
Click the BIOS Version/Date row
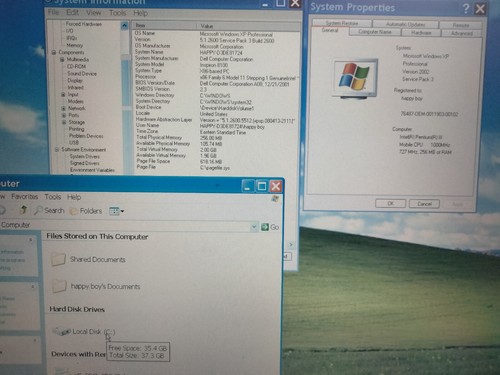(x=216, y=83)
